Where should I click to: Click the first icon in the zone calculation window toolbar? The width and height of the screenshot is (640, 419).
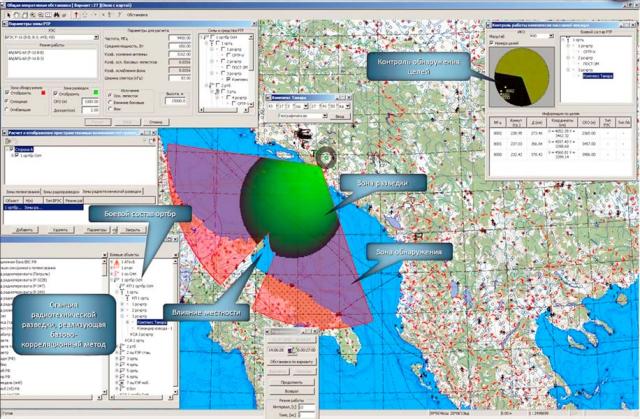(x=8, y=140)
